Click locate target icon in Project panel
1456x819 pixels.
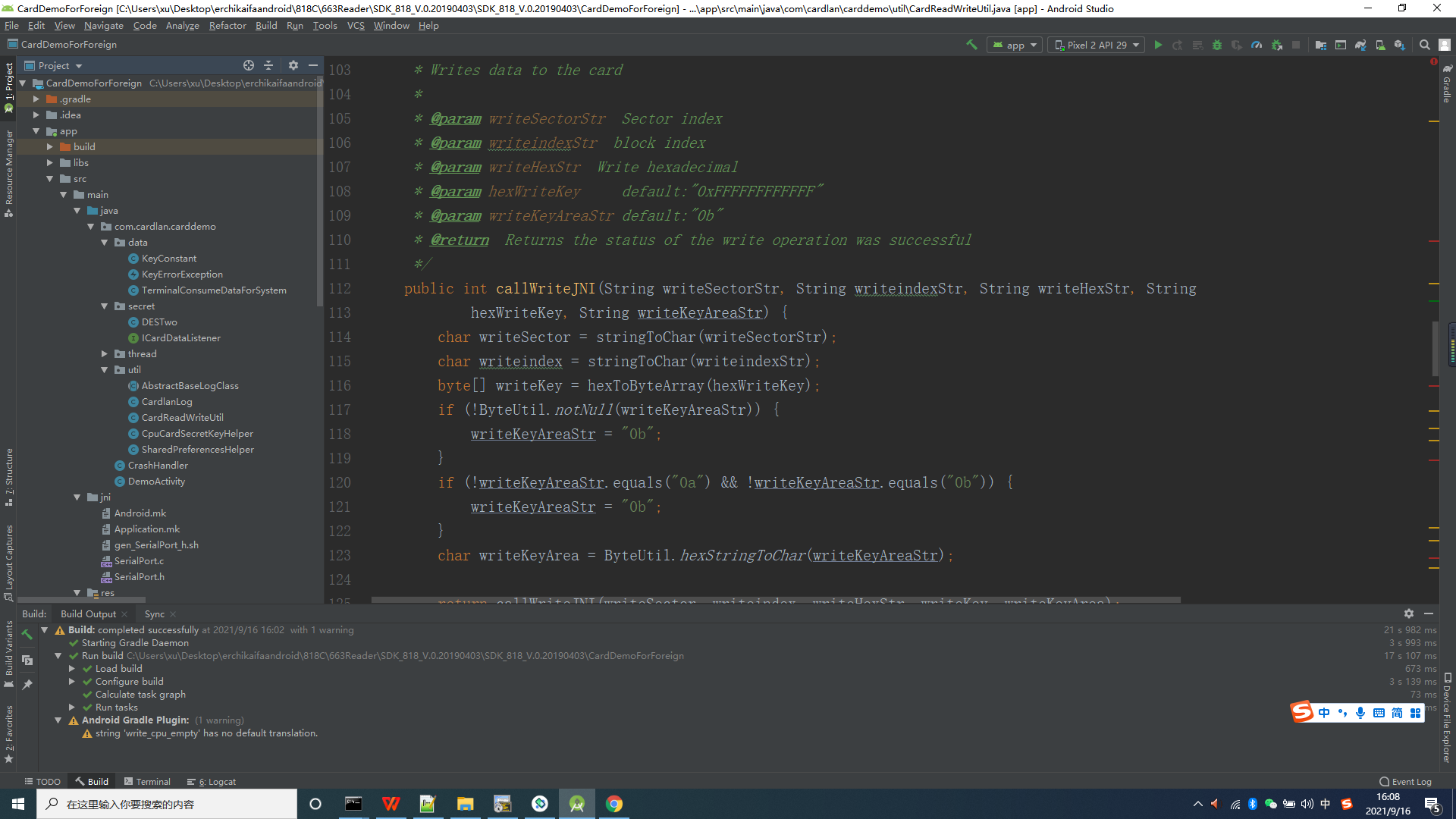[249, 65]
